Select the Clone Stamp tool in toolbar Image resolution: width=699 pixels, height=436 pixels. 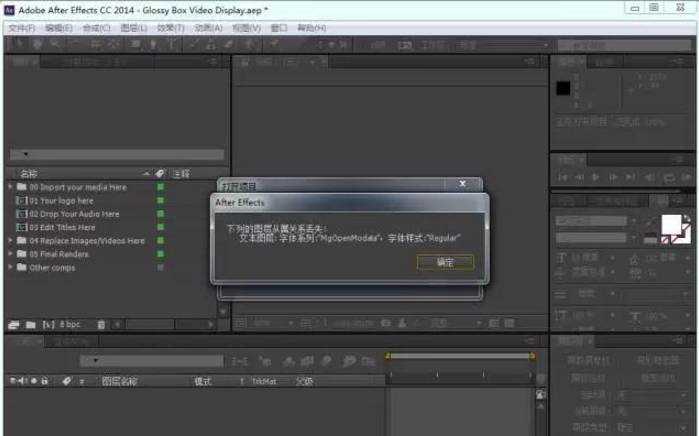point(211,44)
